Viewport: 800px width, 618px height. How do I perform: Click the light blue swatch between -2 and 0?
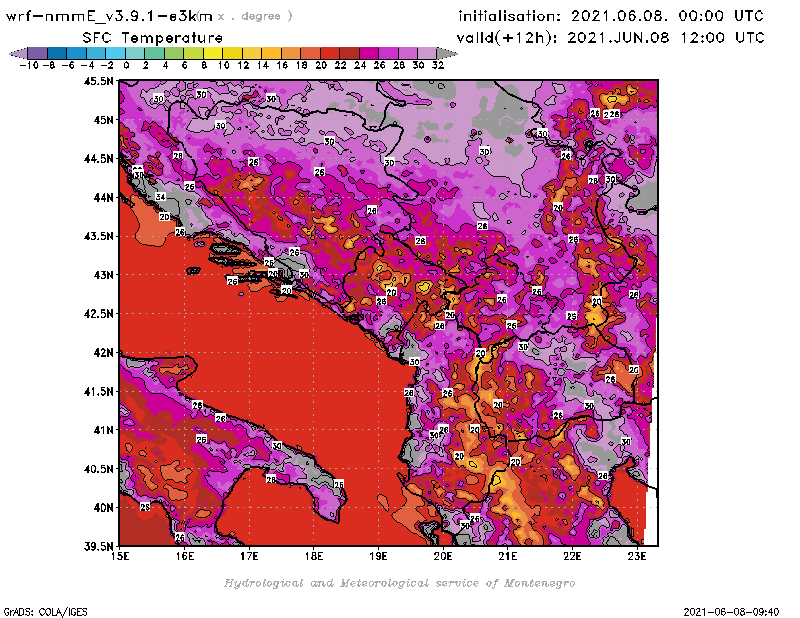pyautogui.click(x=115, y=53)
